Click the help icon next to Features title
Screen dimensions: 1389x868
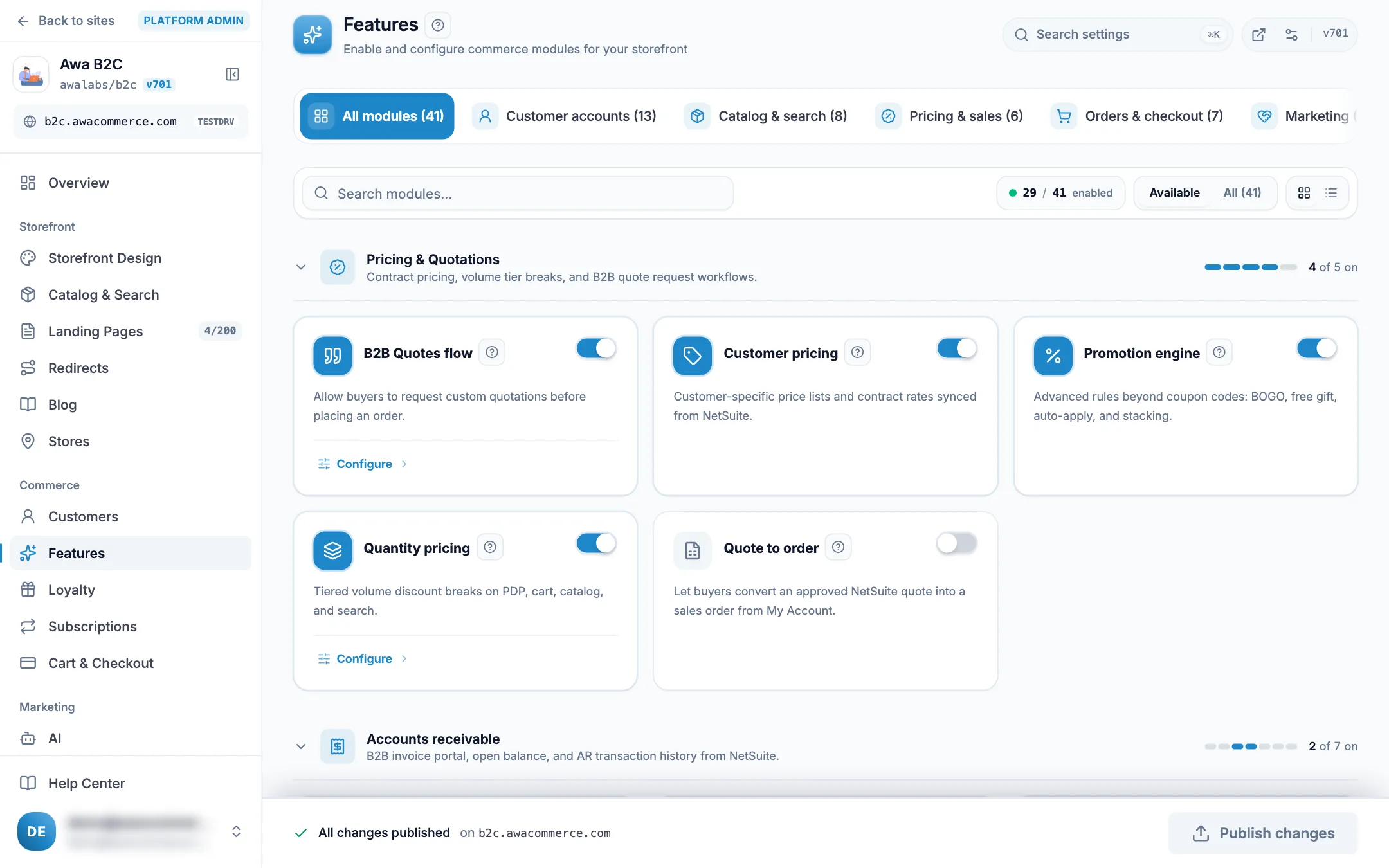click(x=438, y=25)
